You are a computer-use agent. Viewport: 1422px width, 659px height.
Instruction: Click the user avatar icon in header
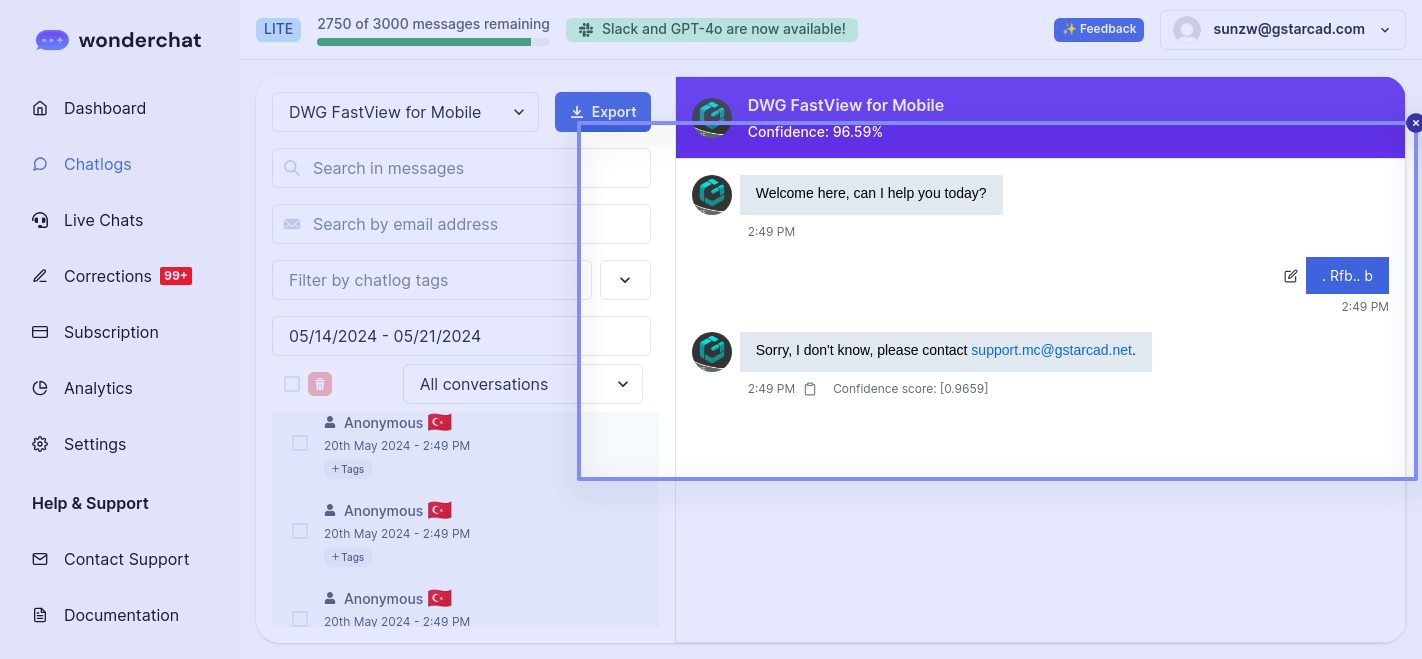tap(1187, 30)
